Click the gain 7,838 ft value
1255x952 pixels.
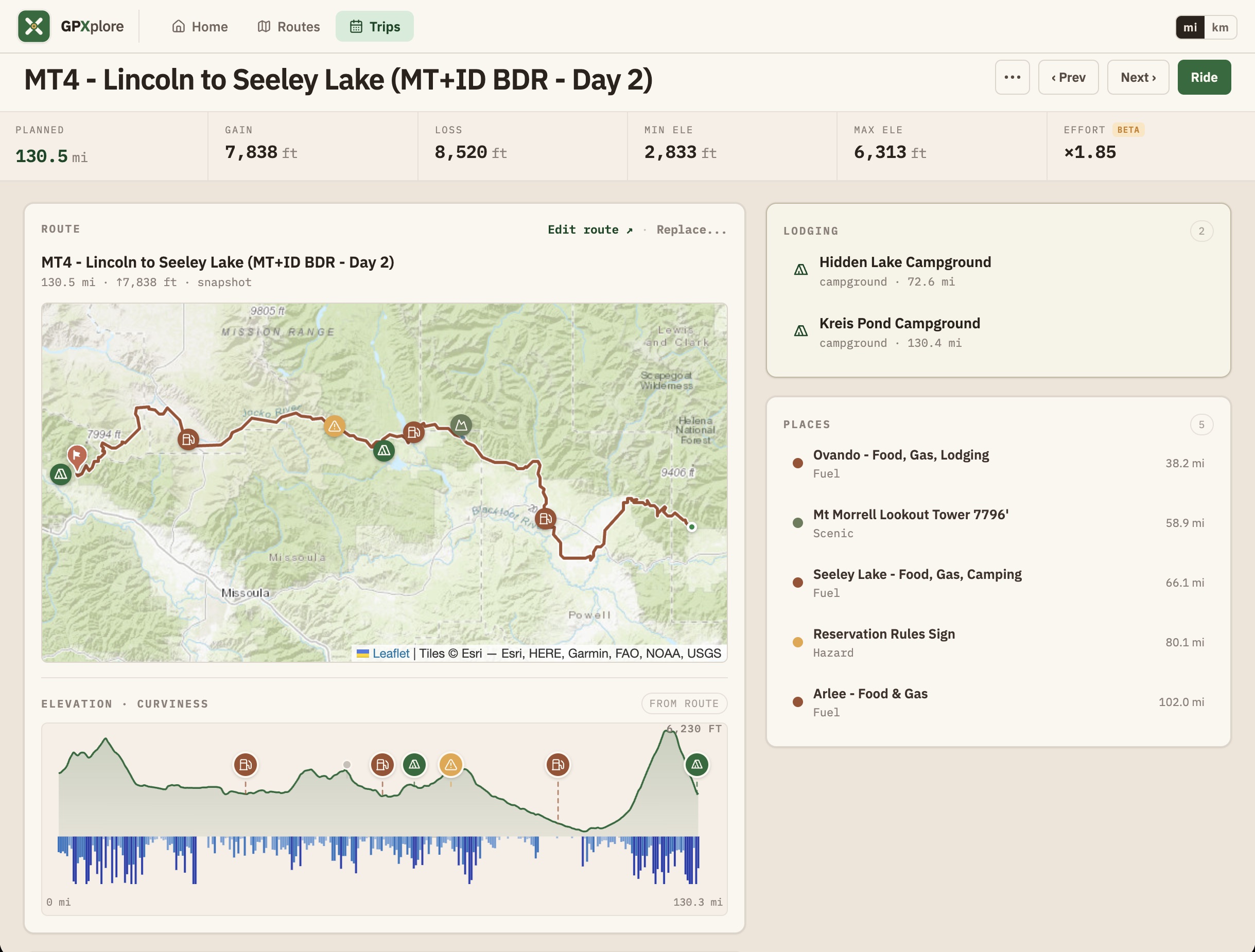[261, 152]
